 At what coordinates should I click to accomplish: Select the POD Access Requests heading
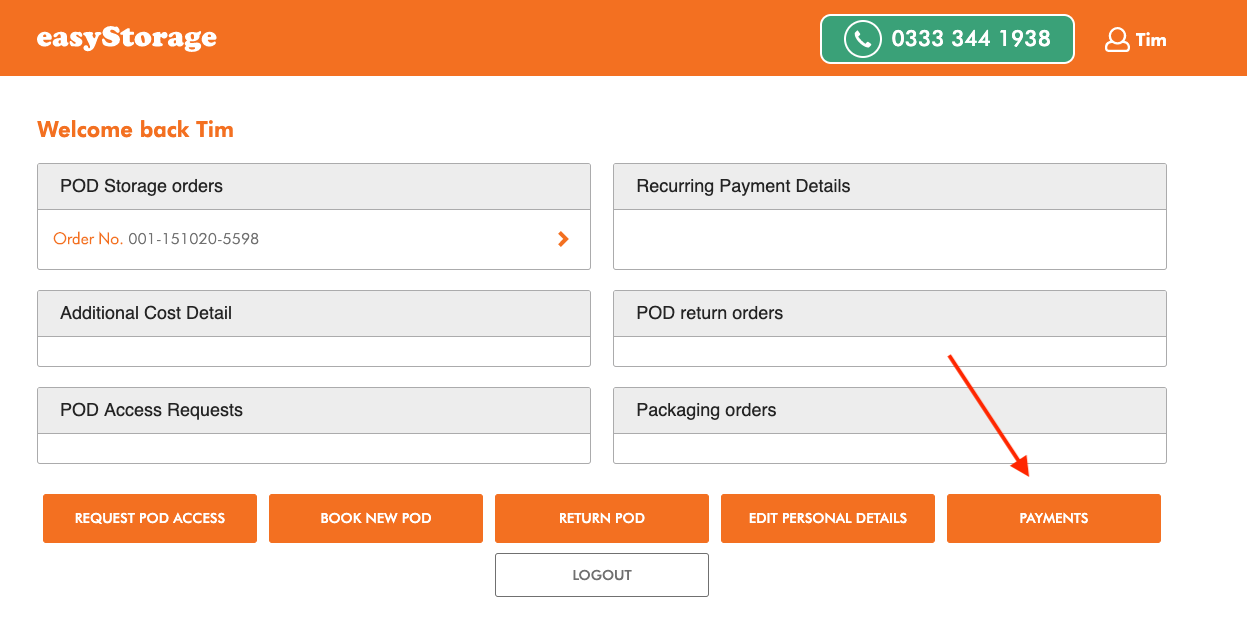click(x=151, y=410)
